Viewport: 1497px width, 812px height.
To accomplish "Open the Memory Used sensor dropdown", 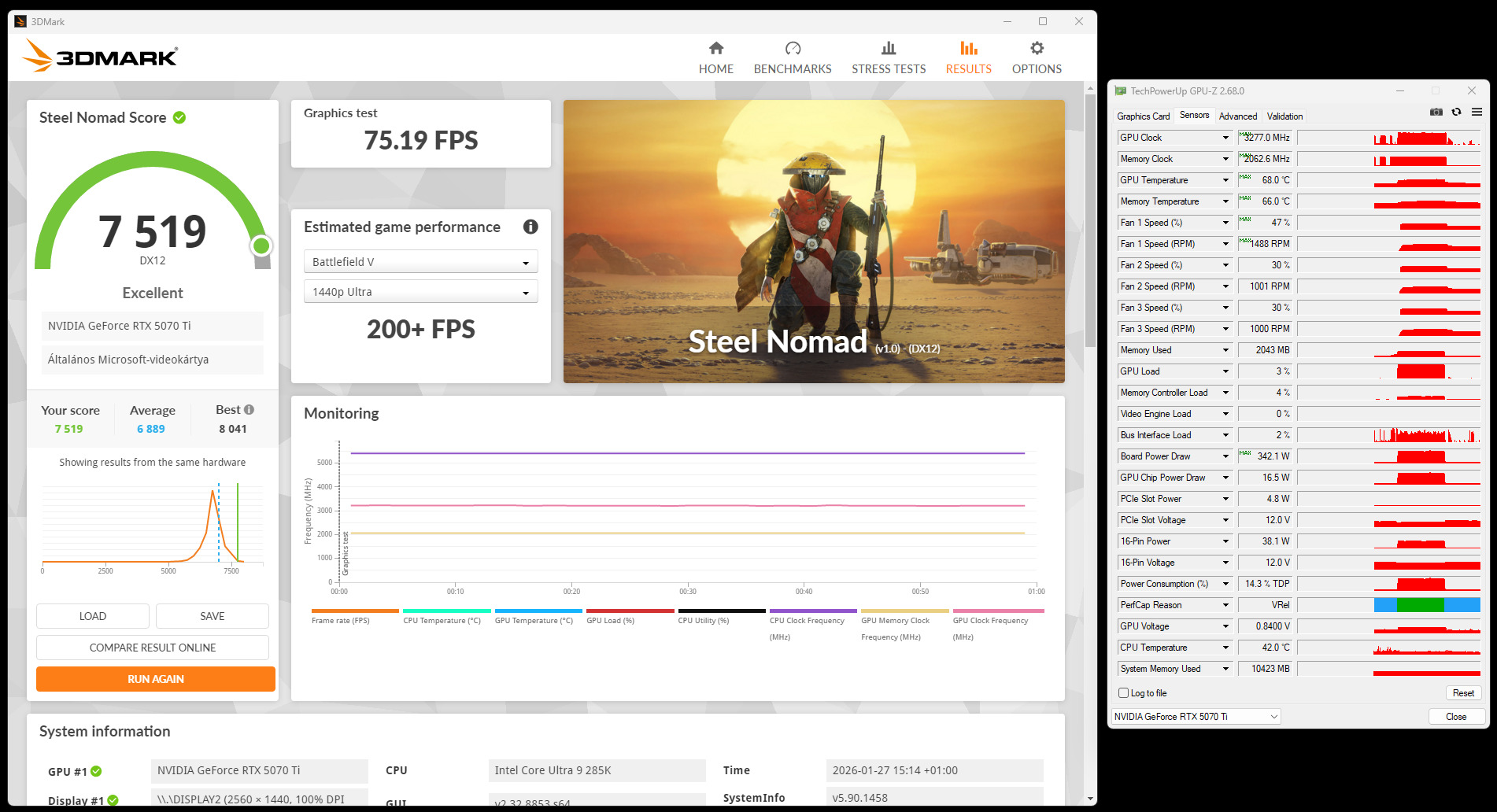I will [x=1225, y=350].
